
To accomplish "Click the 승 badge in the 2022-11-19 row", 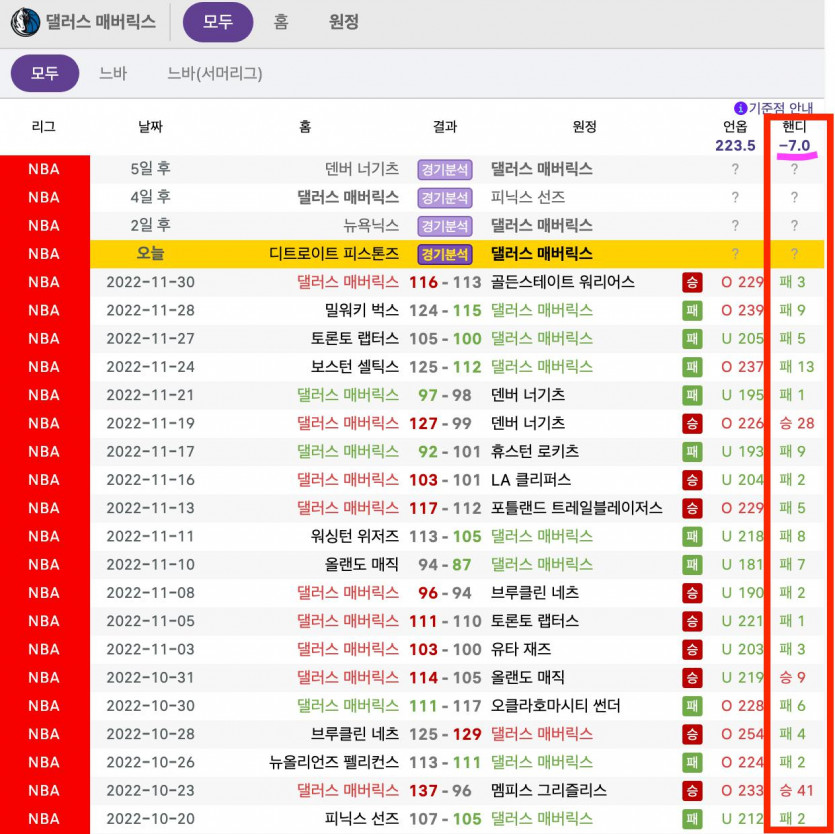I will coord(692,423).
